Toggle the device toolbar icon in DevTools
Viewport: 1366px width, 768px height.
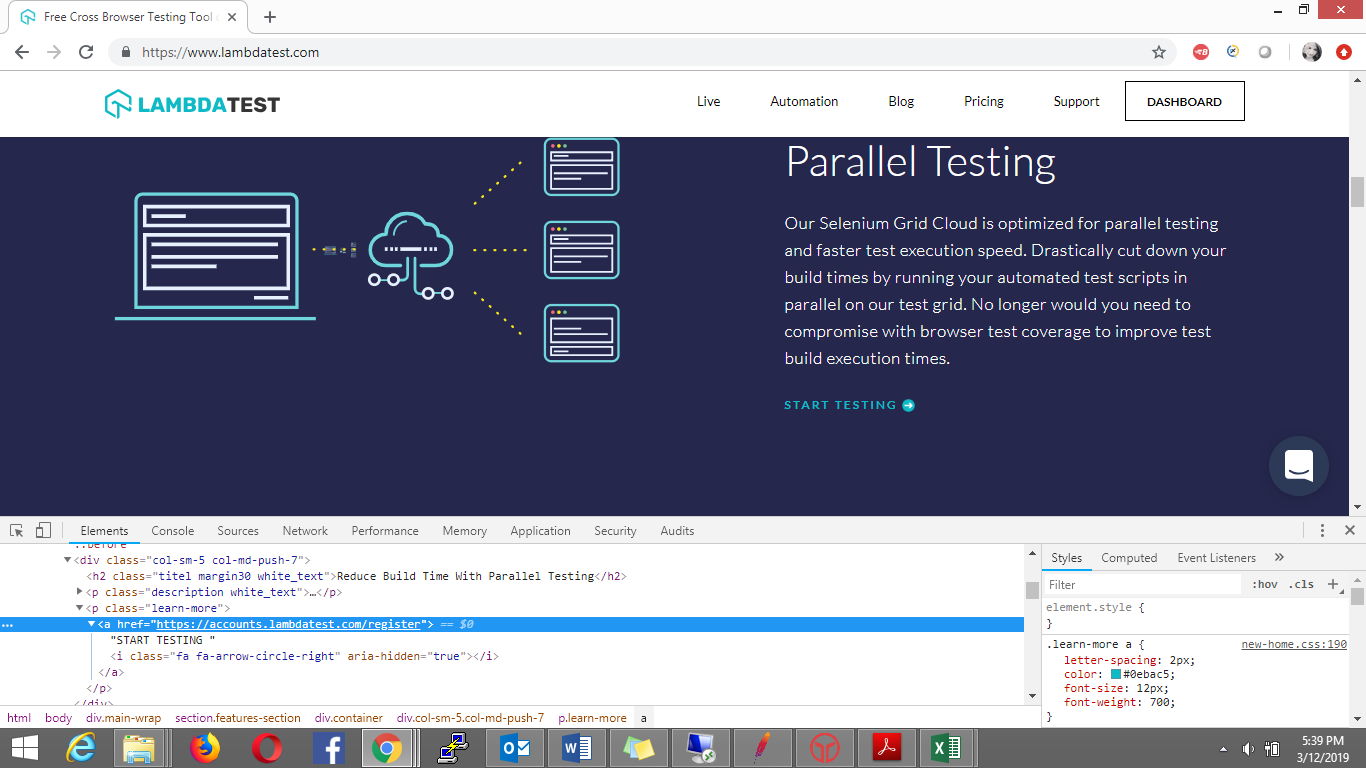tap(43, 531)
